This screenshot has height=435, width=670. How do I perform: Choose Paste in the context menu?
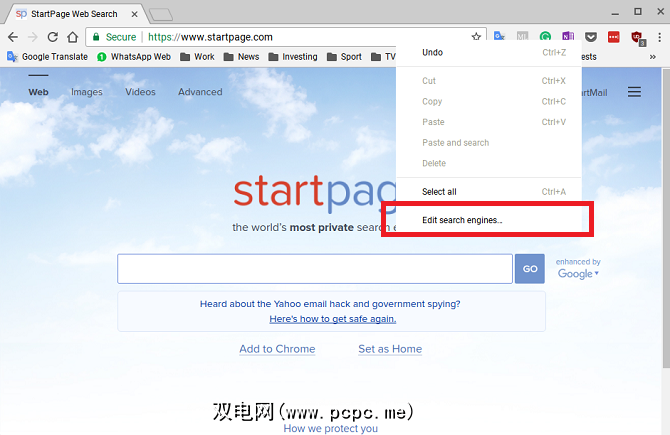[489, 122]
